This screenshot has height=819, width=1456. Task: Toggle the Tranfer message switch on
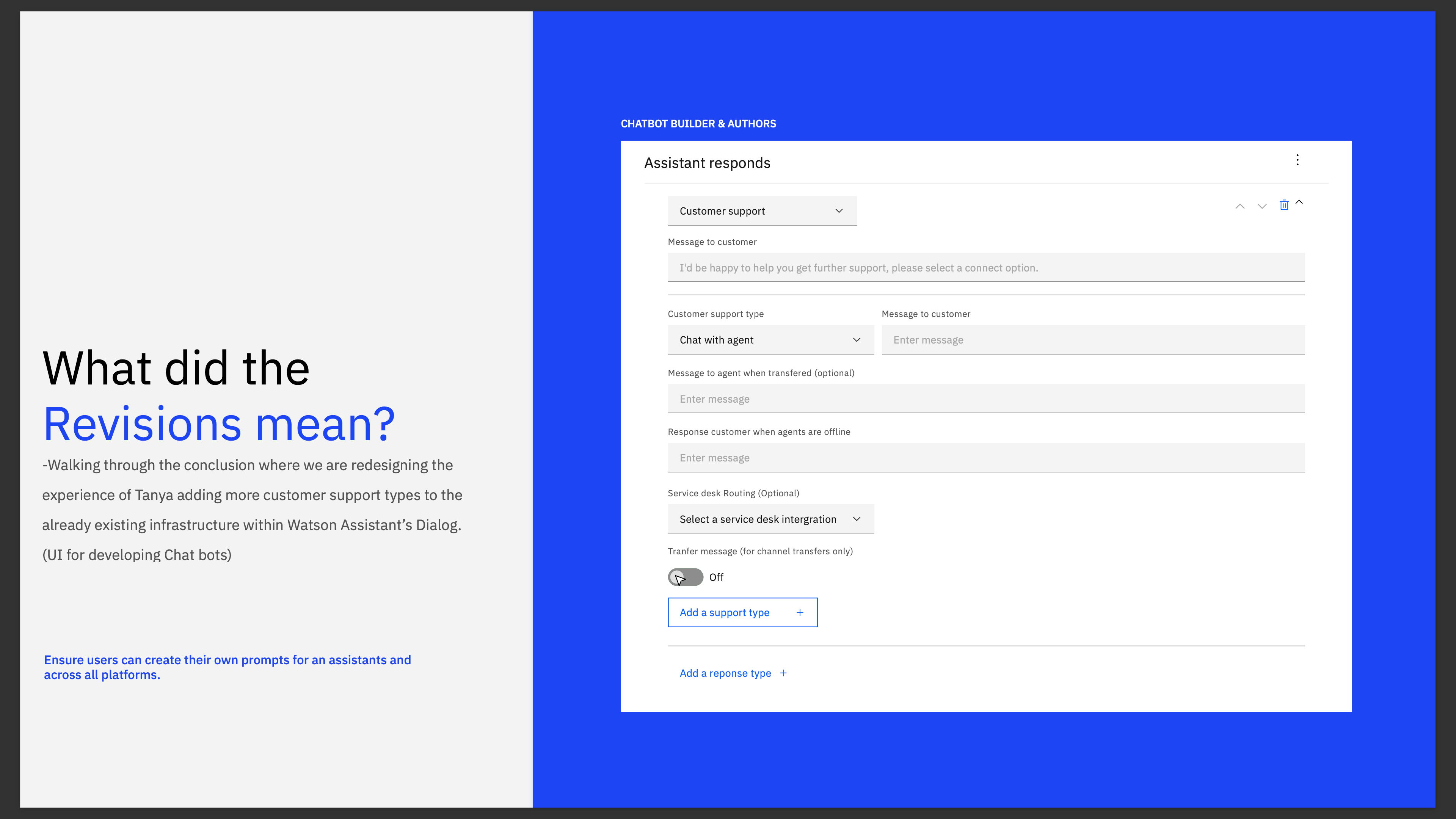point(686,577)
